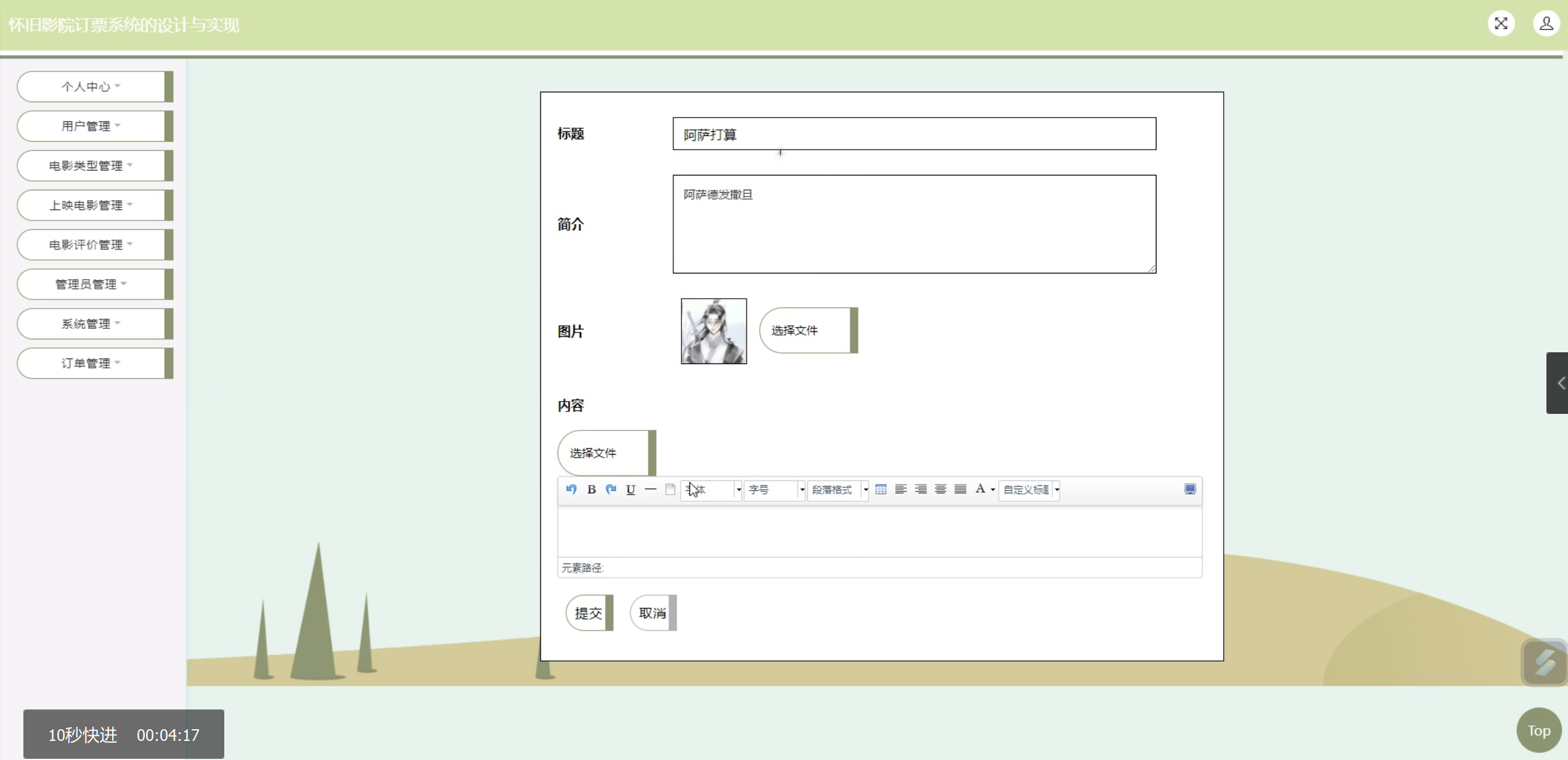Screen dimensions: 1568x760
Task: Insert horizontal line in the editor
Action: point(650,490)
